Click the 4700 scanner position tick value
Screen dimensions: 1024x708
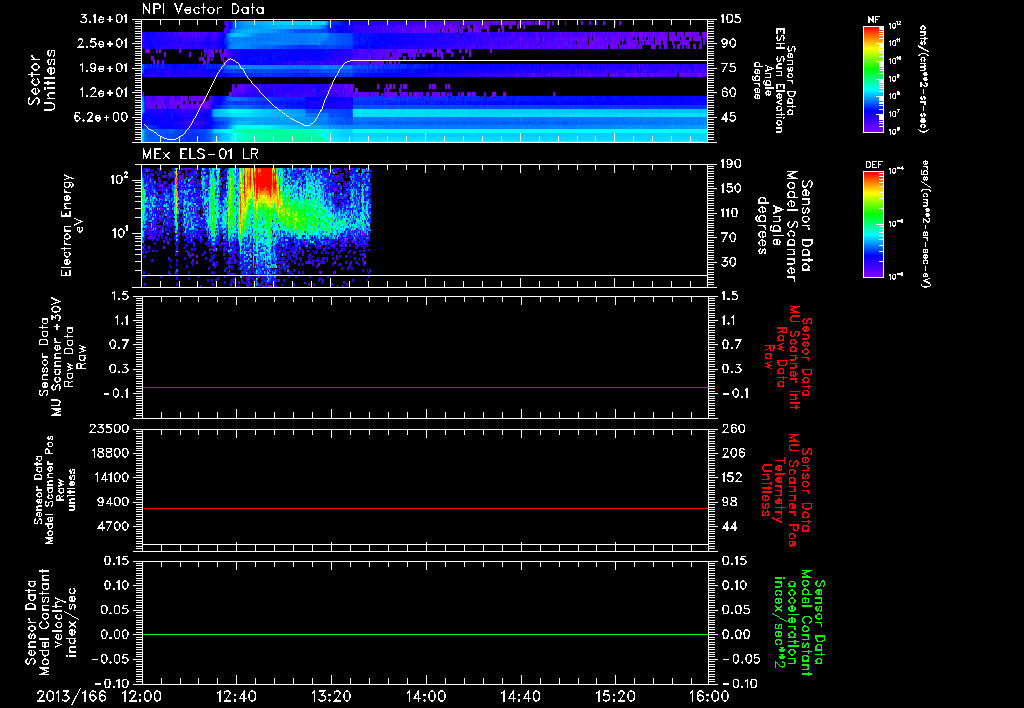click(112, 526)
